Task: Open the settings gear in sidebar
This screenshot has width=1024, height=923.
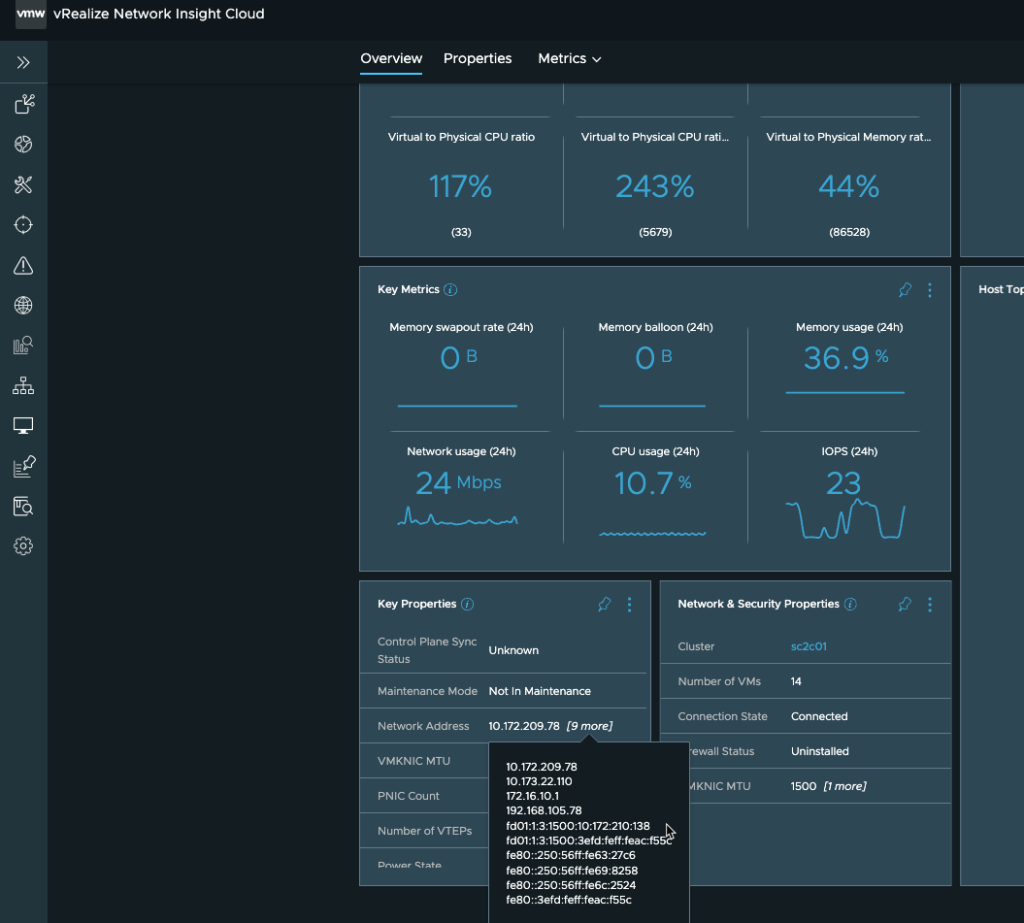Action: pyautogui.click(x=23, y=546)
